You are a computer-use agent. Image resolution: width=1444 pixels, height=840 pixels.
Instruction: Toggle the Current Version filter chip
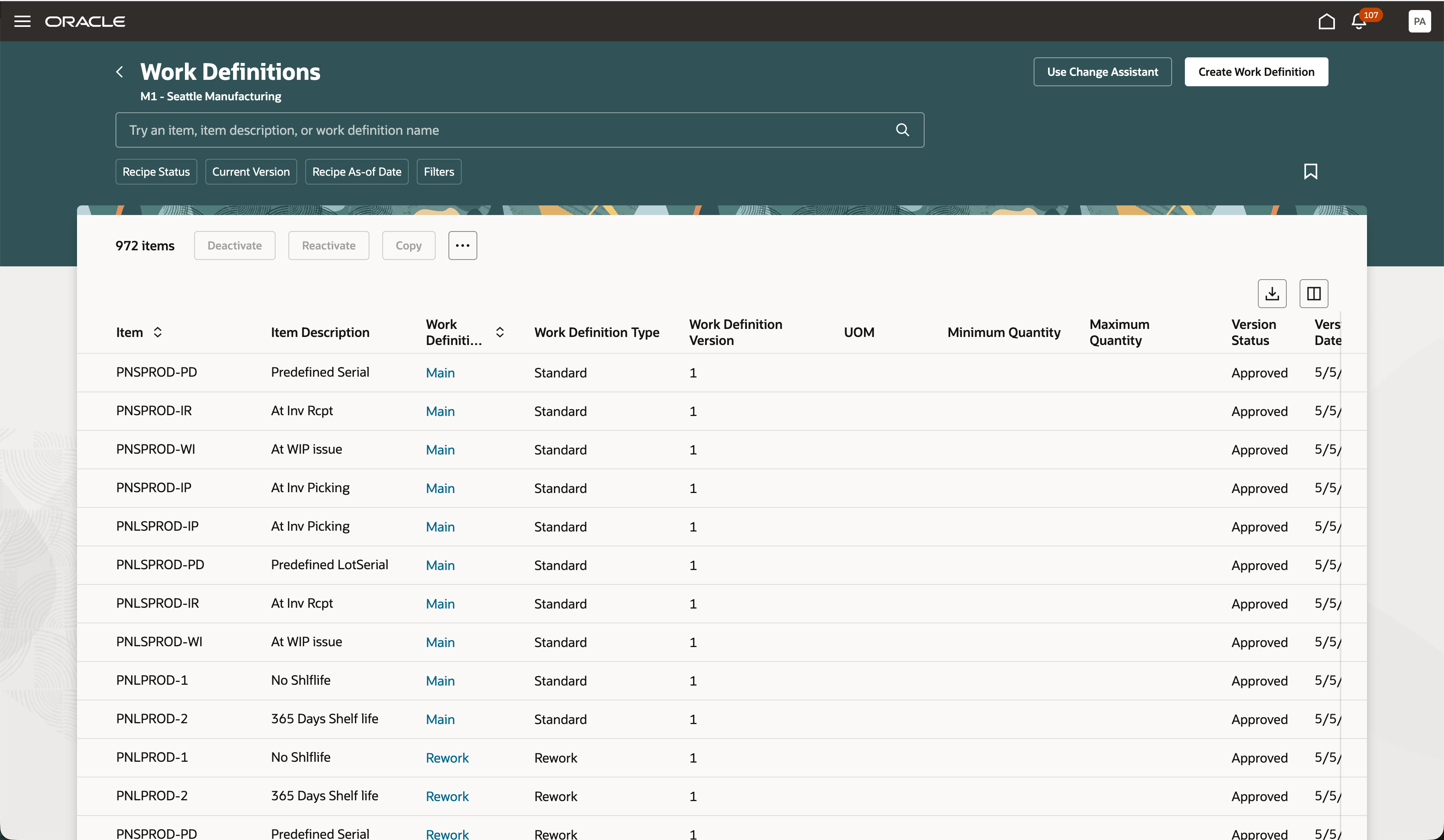[x=250, y=171]
